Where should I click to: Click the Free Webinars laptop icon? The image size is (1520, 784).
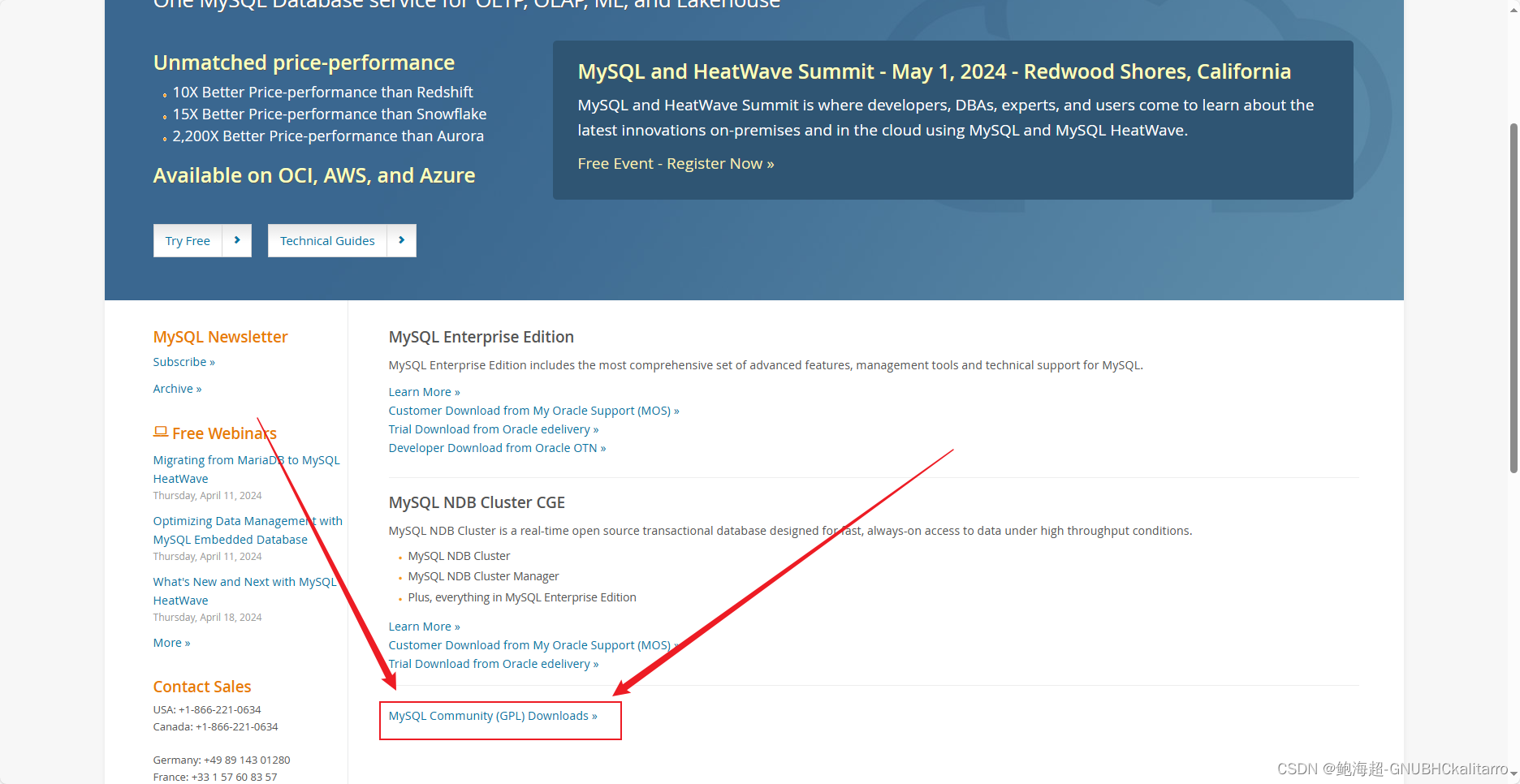tap(161, 433)
